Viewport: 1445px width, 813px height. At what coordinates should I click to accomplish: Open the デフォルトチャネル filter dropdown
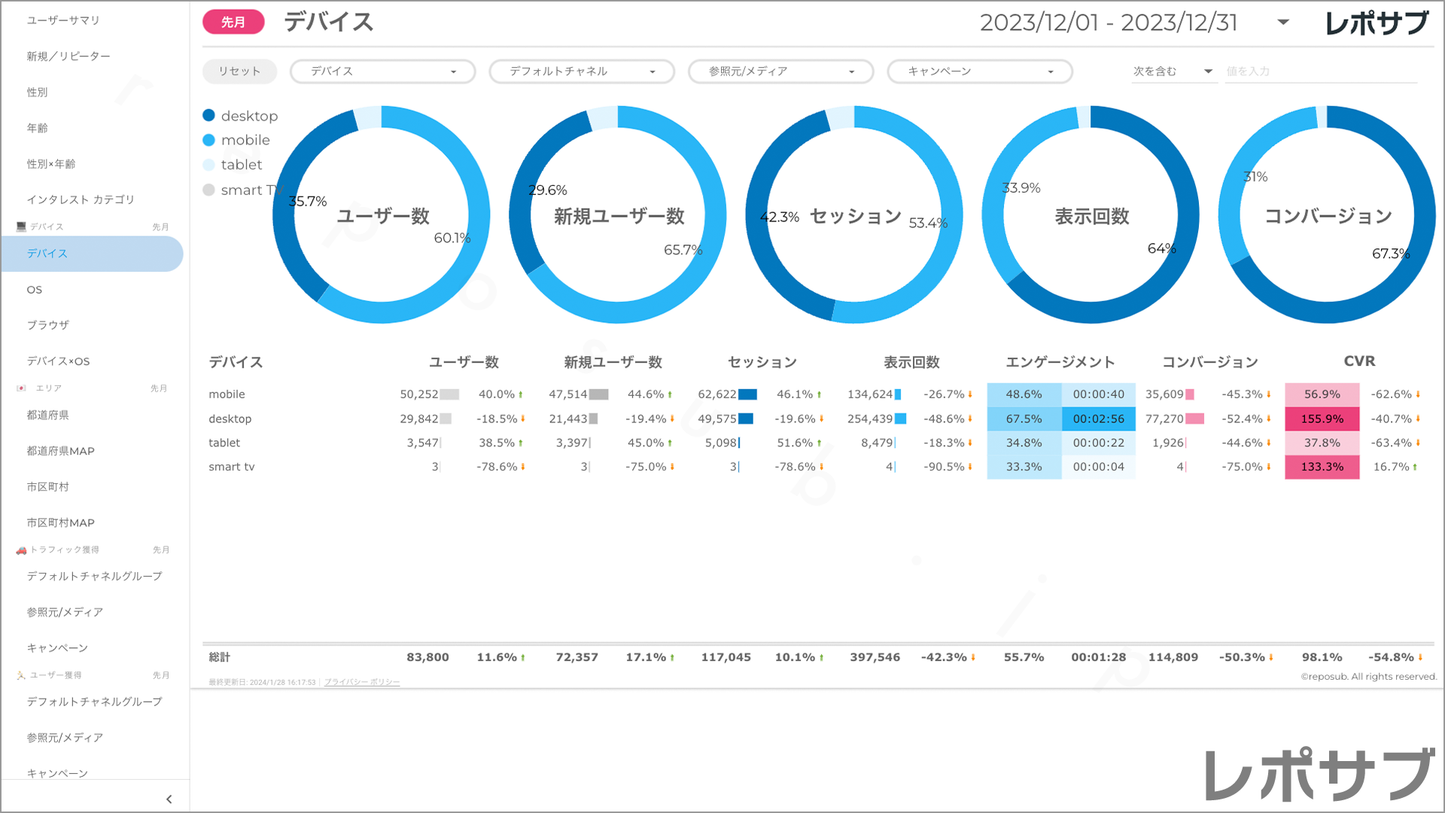pyautogui.click(x=581, y=72)
